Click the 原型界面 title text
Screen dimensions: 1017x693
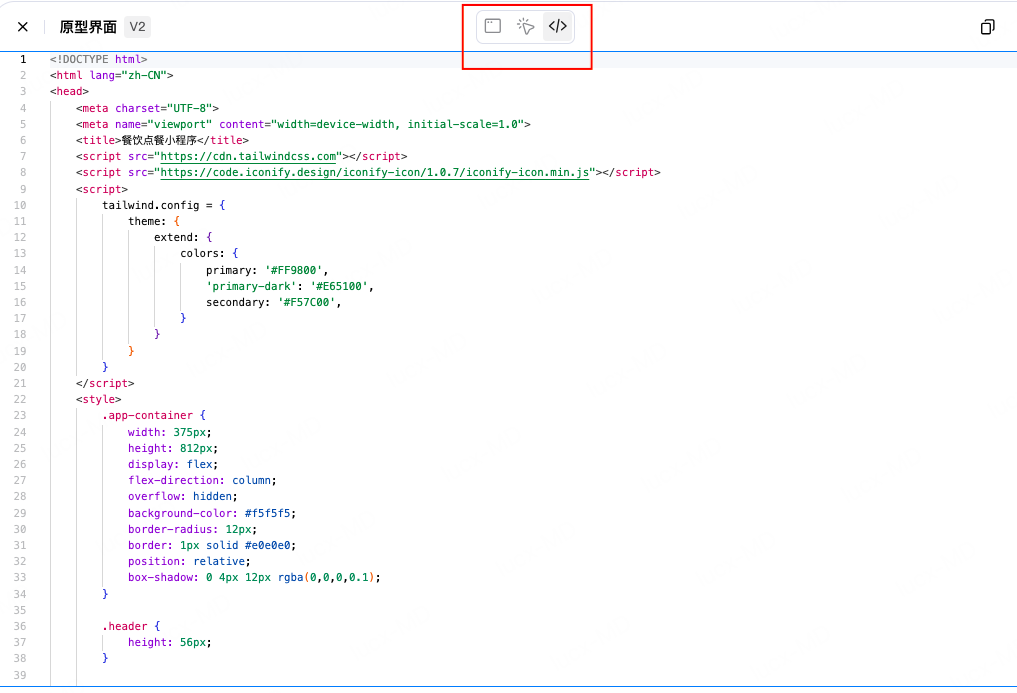88,27
